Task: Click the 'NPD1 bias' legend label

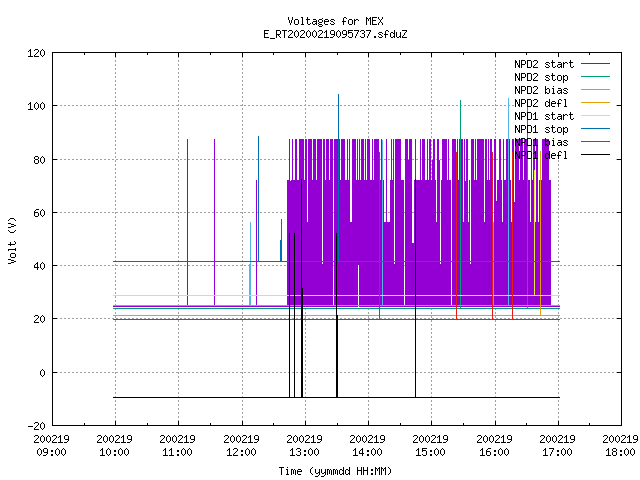Action: pos(541,142)
